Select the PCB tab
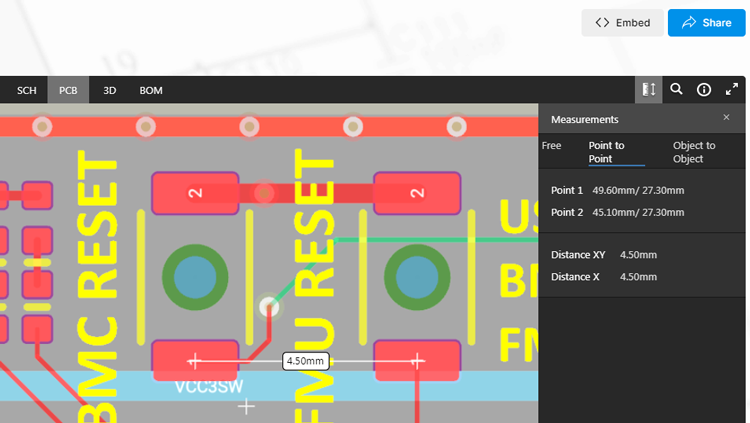750x423 pixels. pyautogui.click(x=68, y=90)
